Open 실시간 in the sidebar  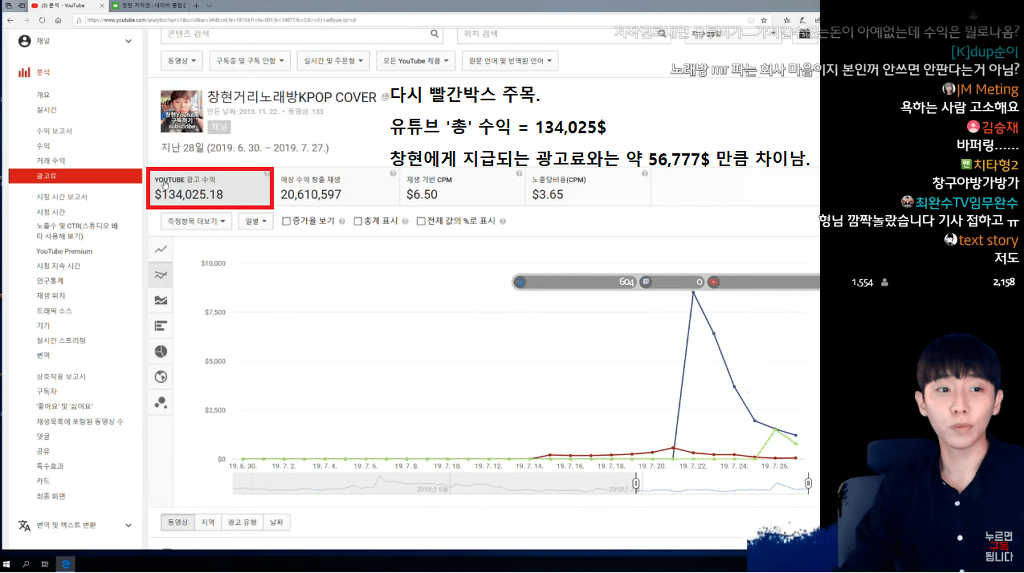point(46,110)
